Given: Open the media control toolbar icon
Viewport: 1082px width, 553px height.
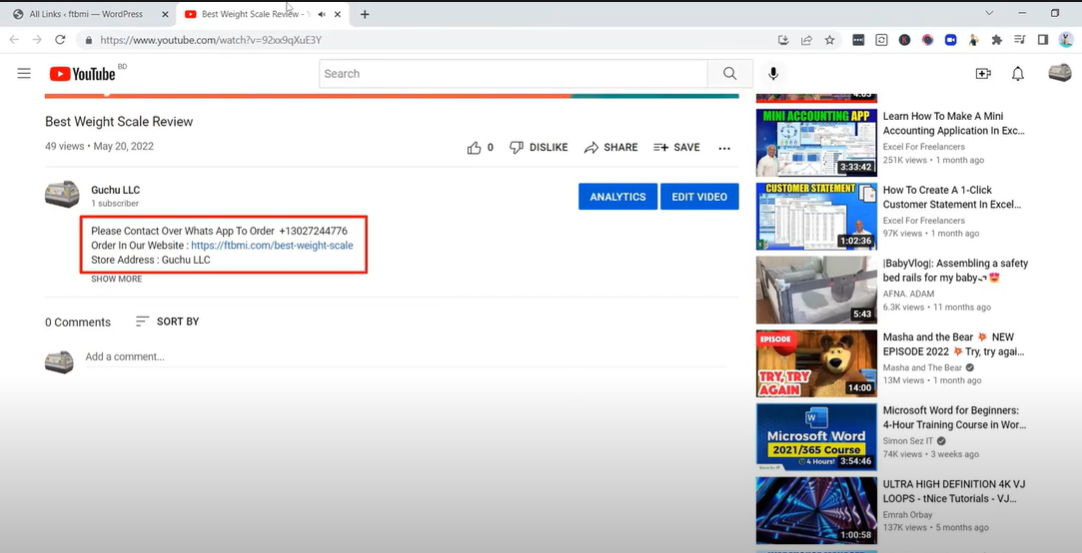Looking at the screenshot, I should tap(1020, 40).
